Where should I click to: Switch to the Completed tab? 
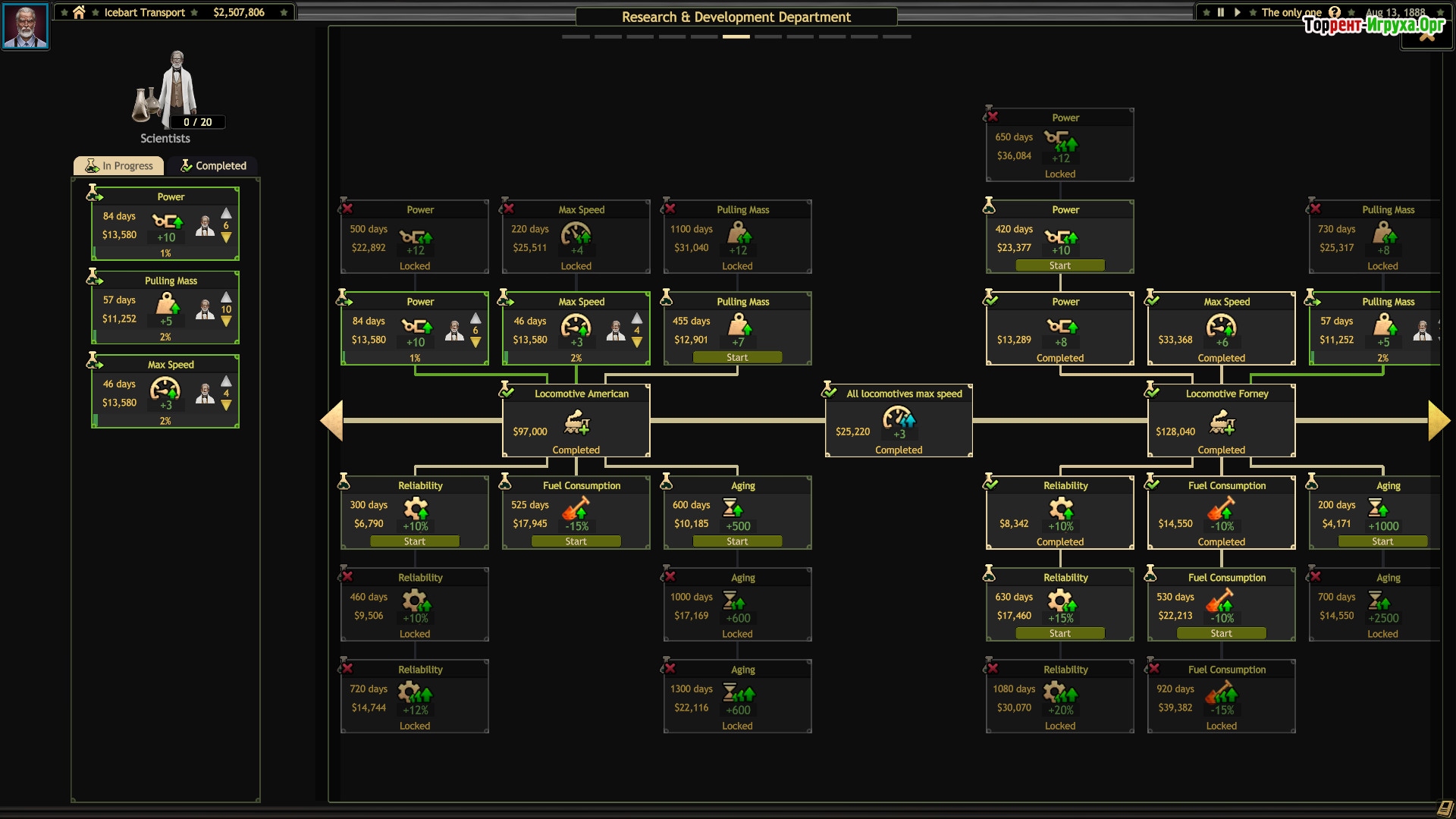click(x=213, y=166)
